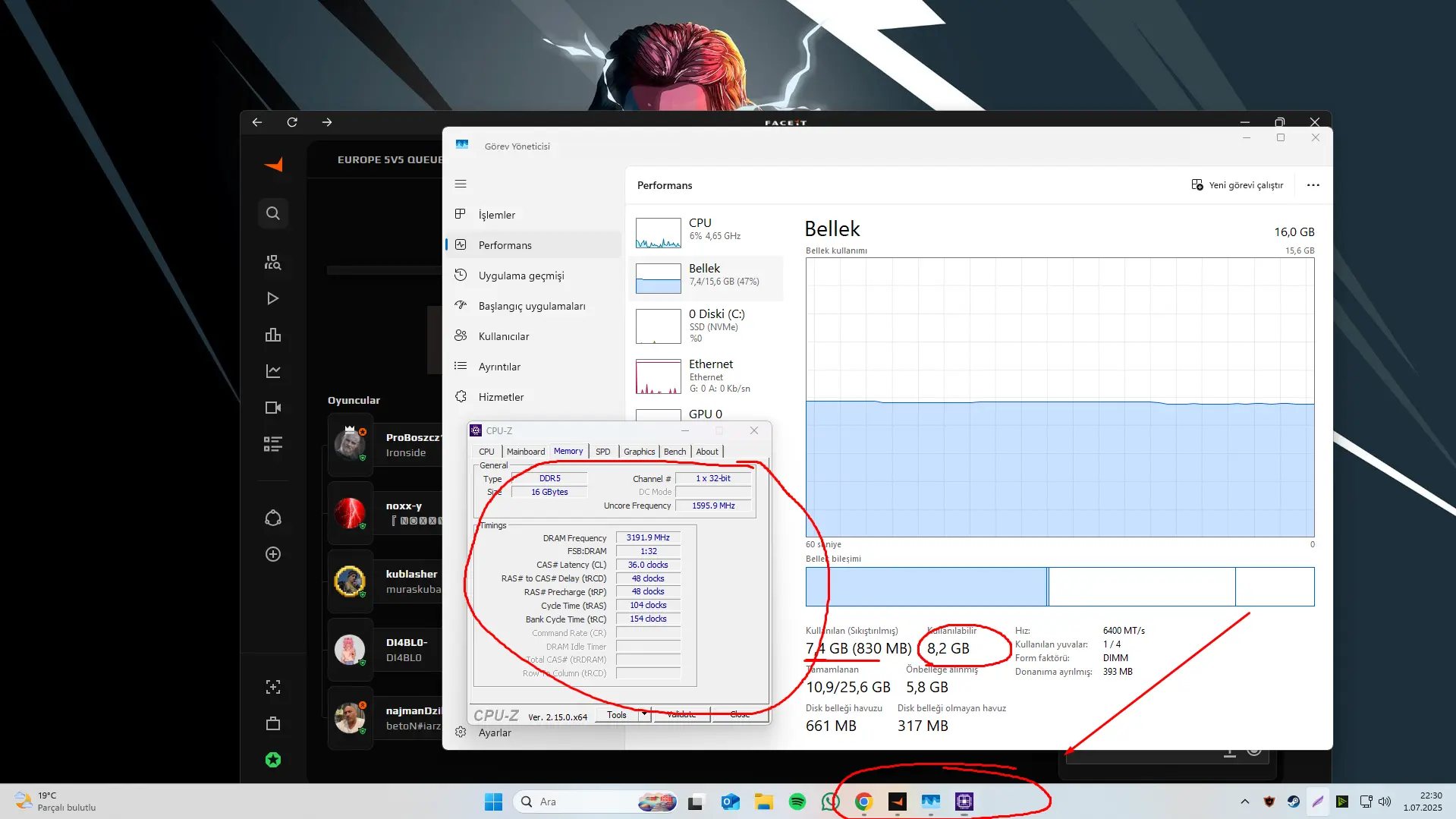Viewport: 1456px width, 819px height.
Task: Click the plus-circle create icon in FACEIT sidebar
Action: [273, 554]
